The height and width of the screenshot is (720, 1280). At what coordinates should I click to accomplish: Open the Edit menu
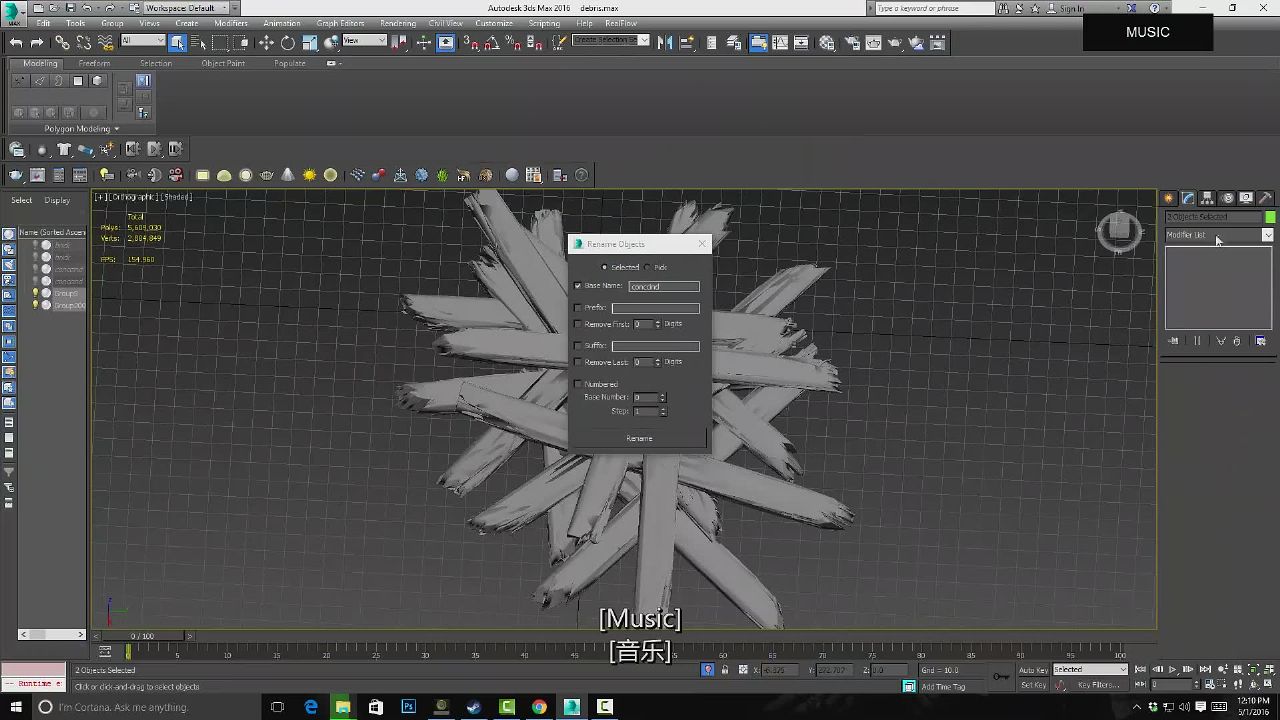click(x=43, y=23)
